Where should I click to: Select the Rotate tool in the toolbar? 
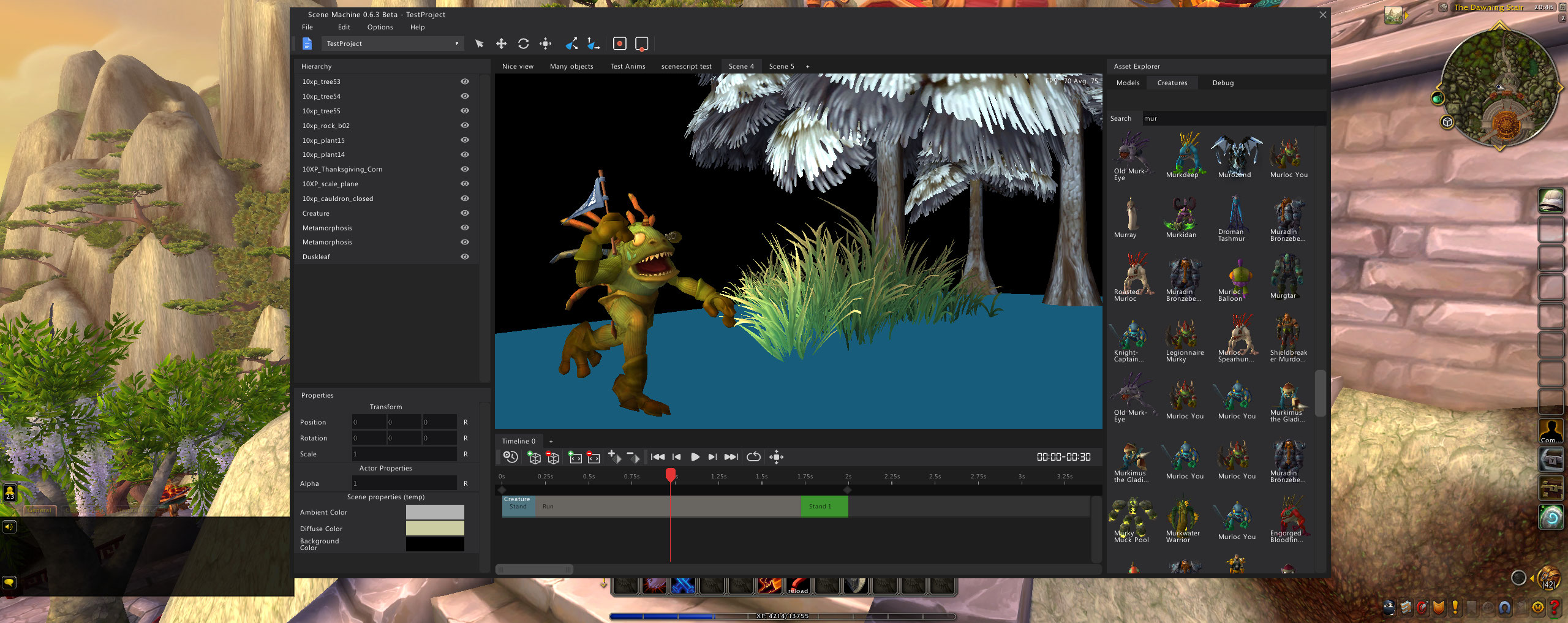tap(523, 43)
